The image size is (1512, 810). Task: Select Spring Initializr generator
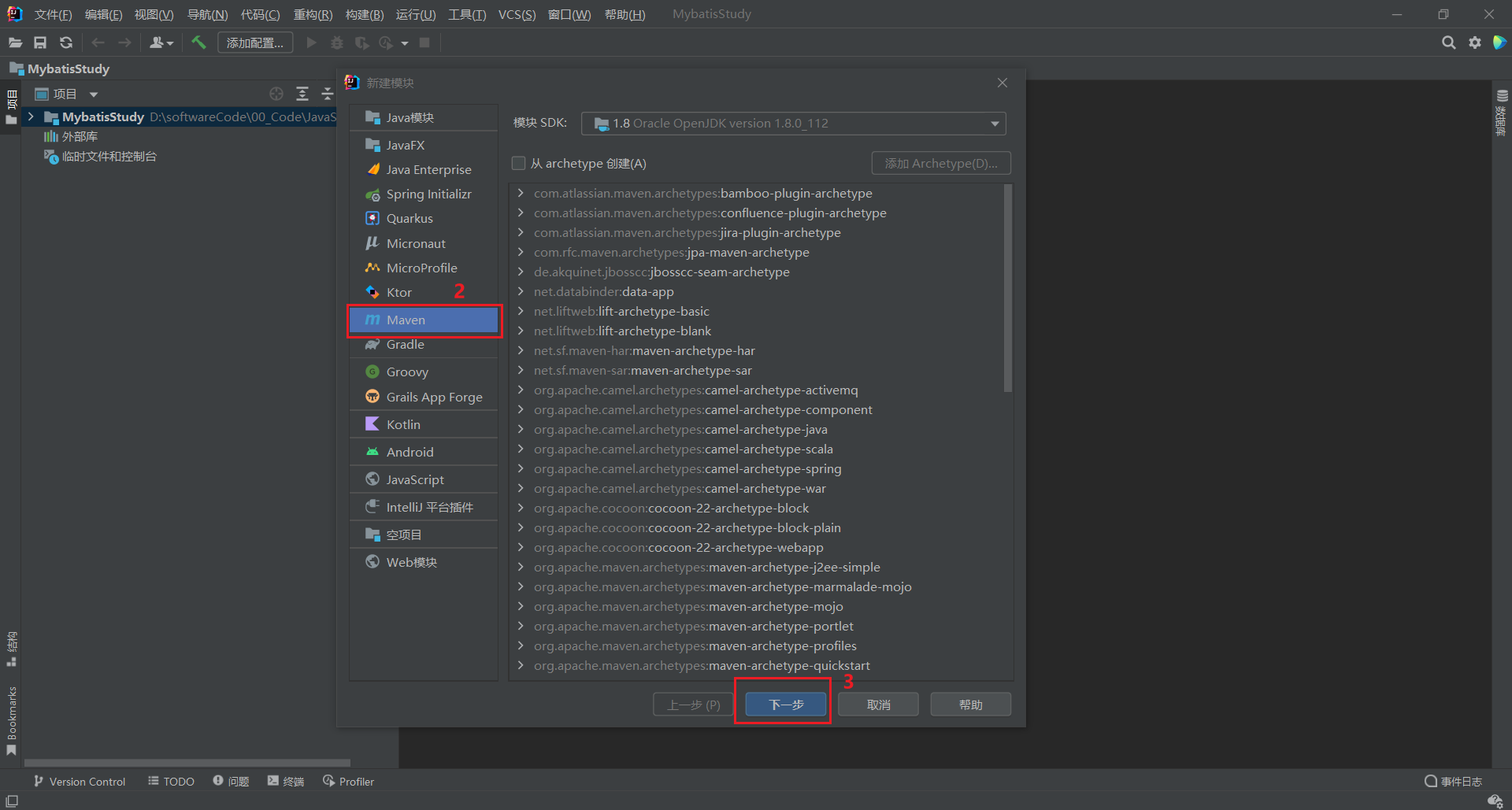(424, 194)
